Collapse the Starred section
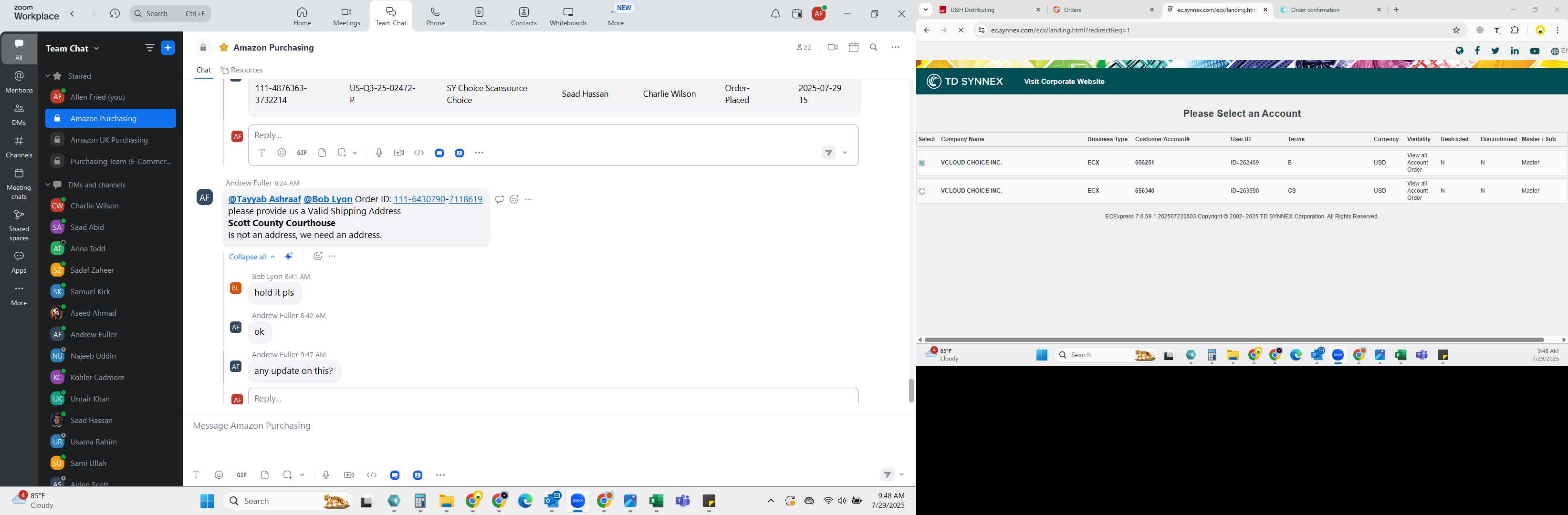This screenshot has height=515, width=1568. click(47, 76)
